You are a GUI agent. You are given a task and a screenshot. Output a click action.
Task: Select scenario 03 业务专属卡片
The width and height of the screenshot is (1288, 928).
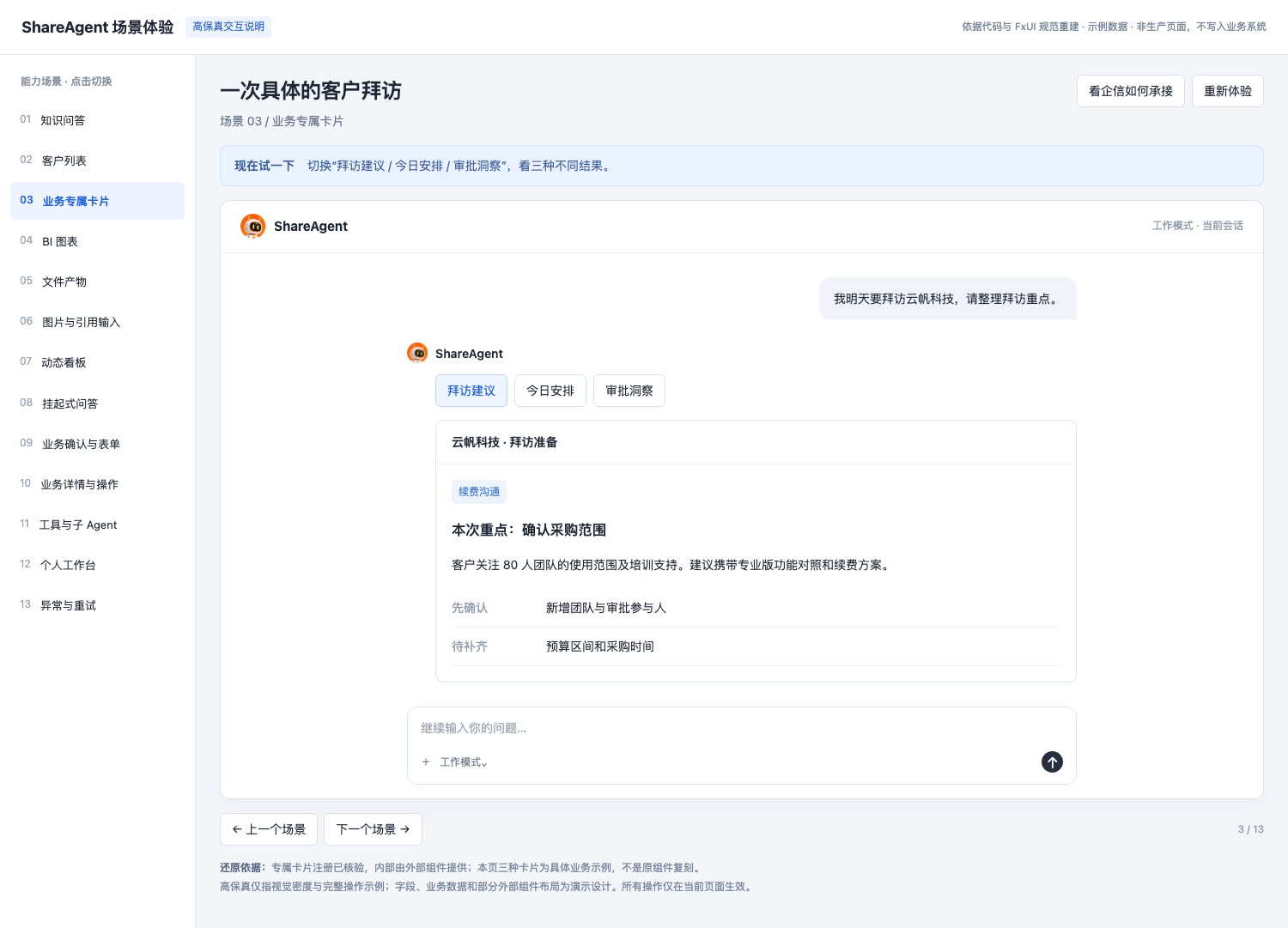coord(97,201)
